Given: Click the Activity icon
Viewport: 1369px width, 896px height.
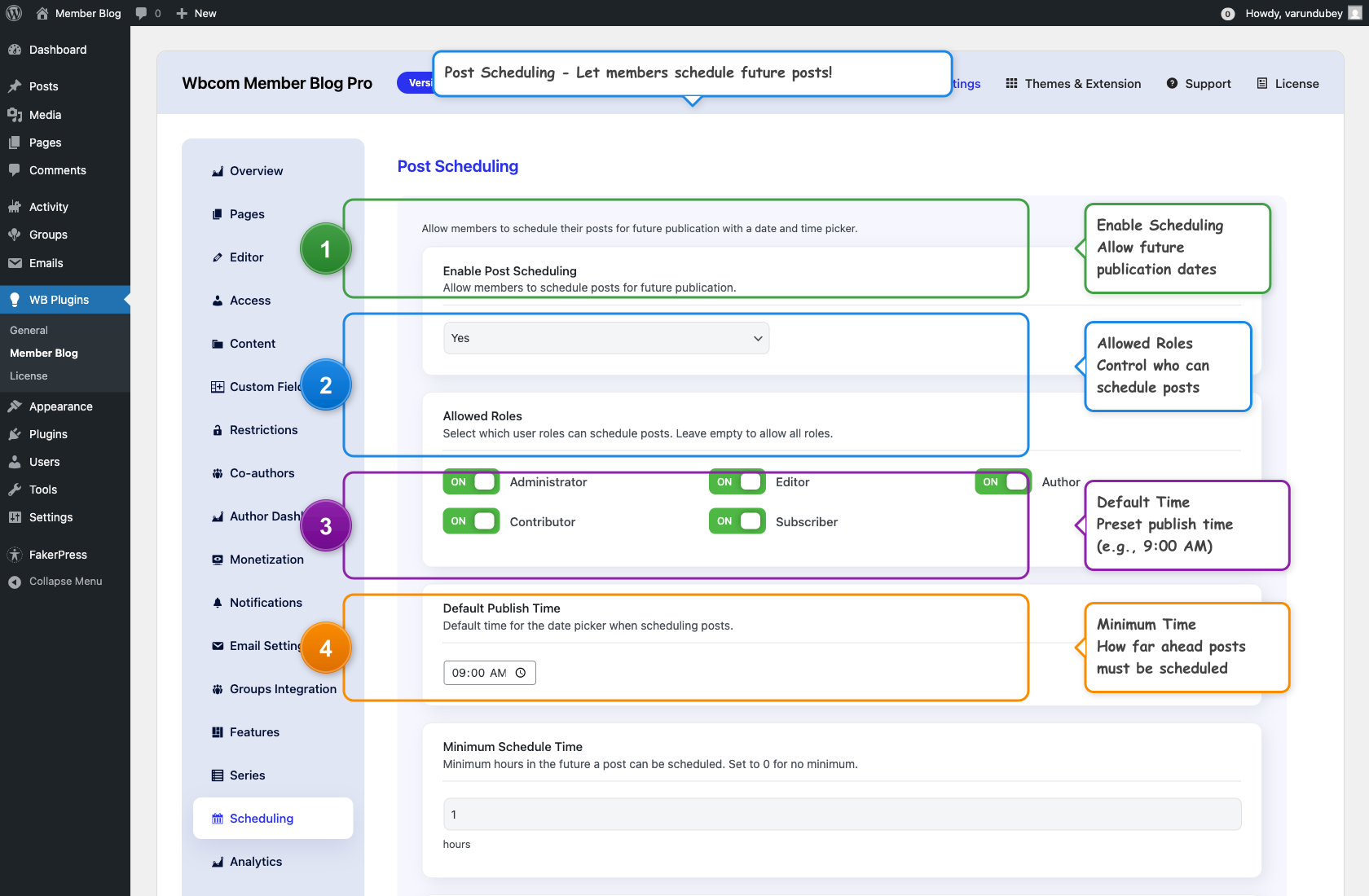Looking at the screenshot, I should tap(15, 207).
